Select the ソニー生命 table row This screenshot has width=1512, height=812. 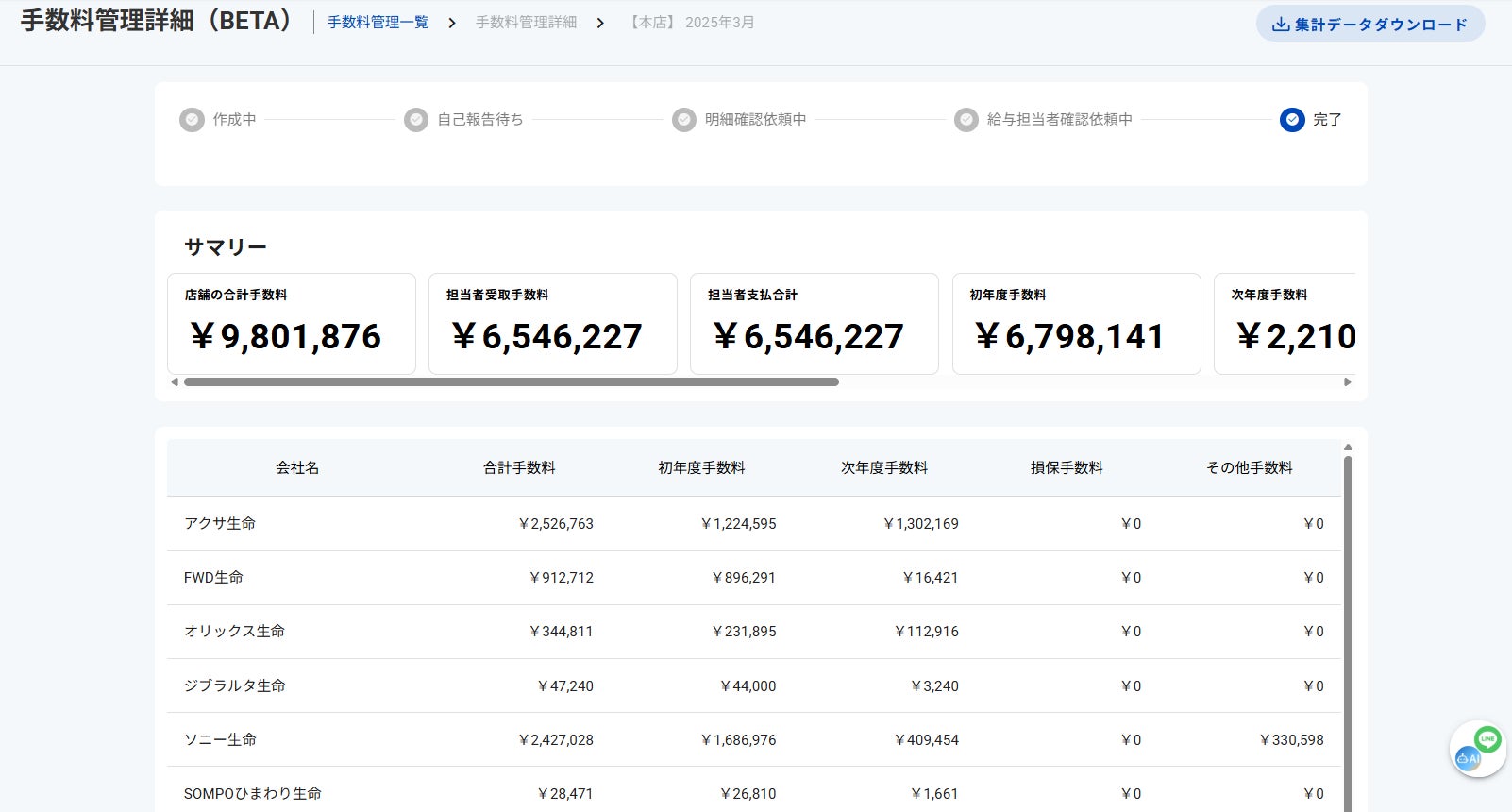click(x=220, y=740)
